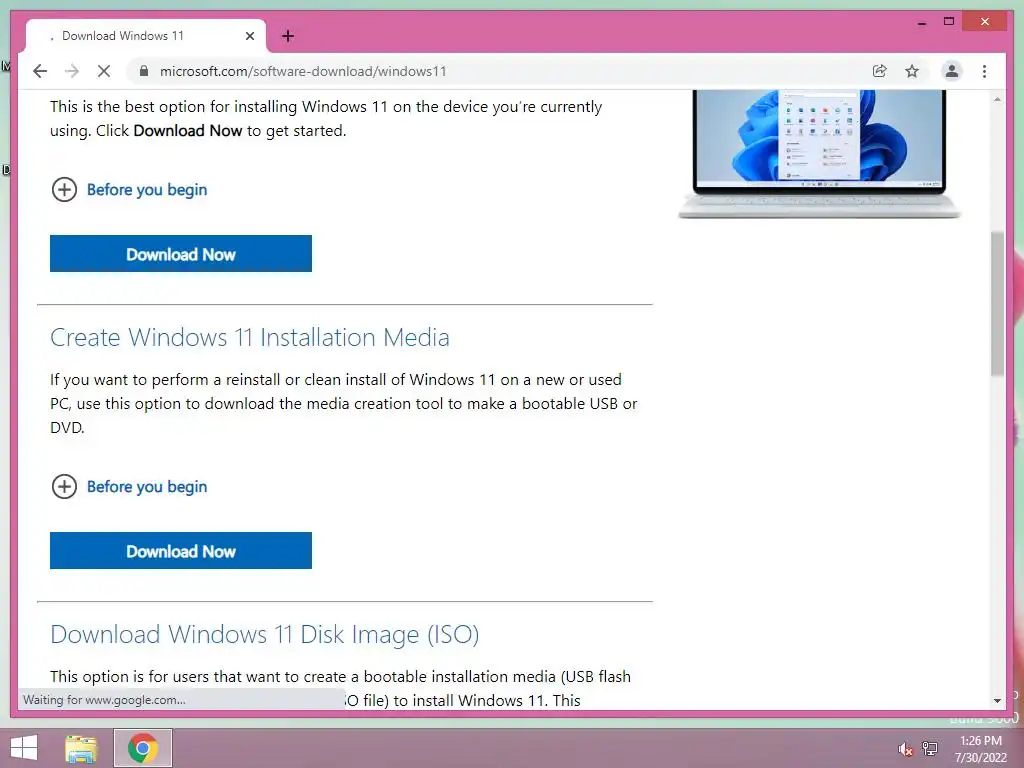The image size is (1024, 768).
Task: Click Download Now under Create Windows 11 Installation Media
Action: 181,551
